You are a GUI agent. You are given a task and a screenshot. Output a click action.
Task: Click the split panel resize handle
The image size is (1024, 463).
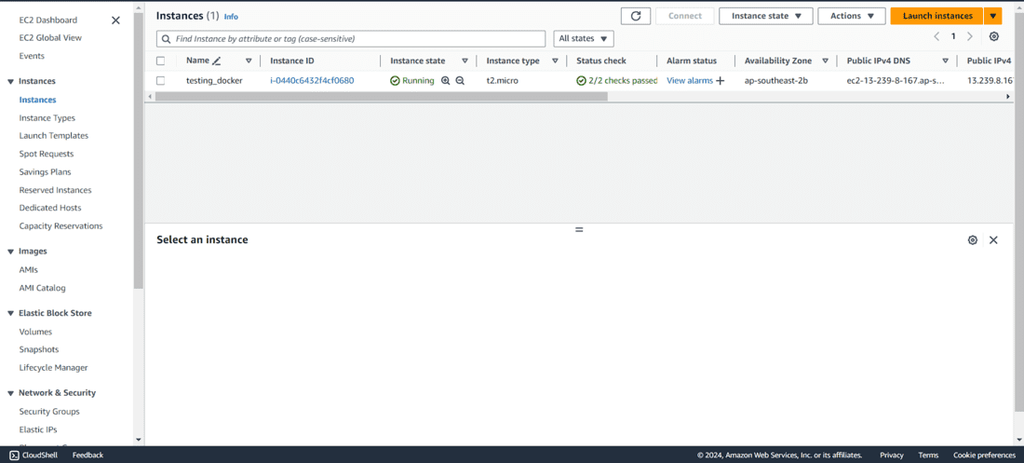579,229
